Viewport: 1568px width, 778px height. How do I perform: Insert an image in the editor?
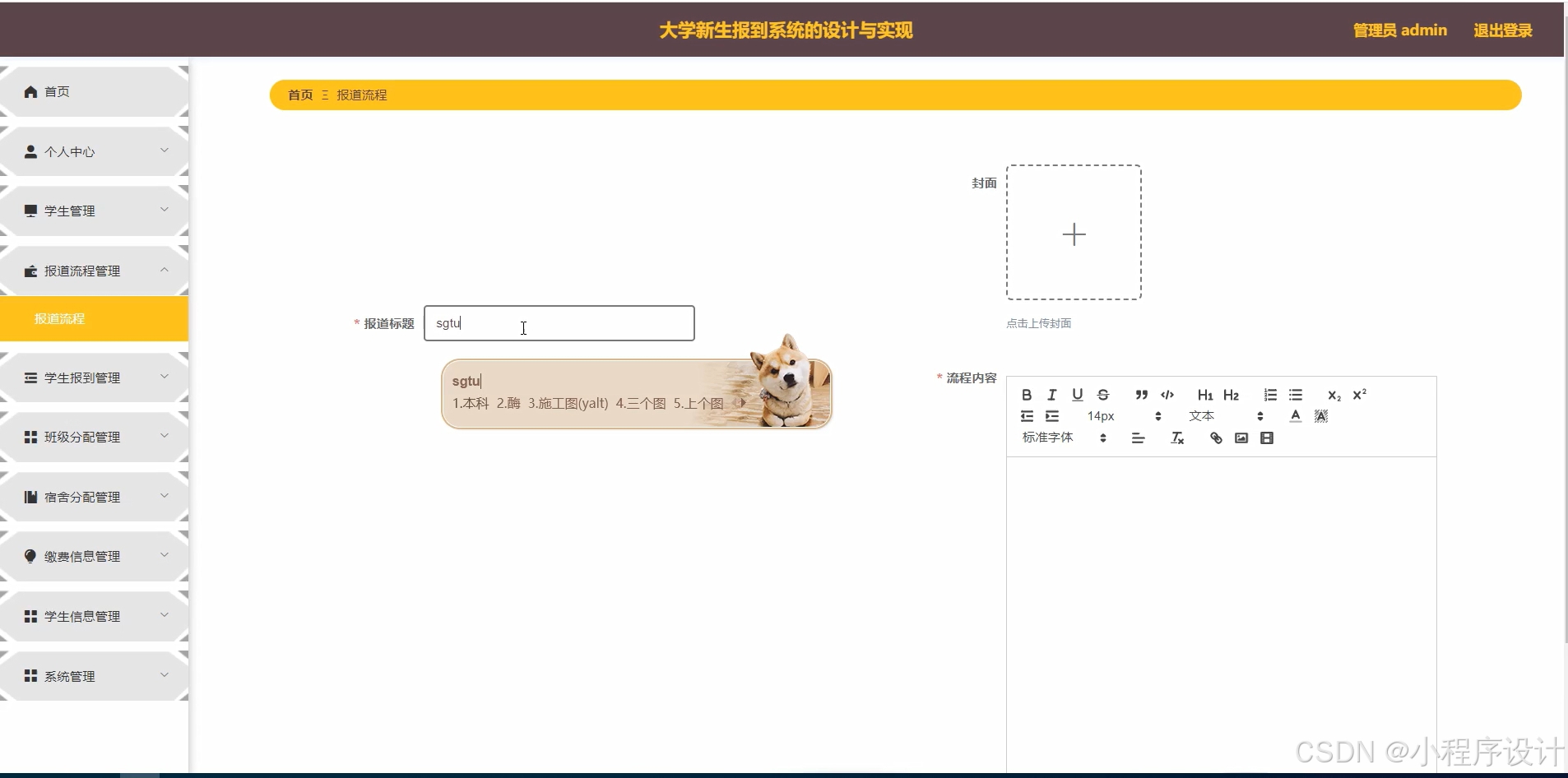(x=1241, y=438)
